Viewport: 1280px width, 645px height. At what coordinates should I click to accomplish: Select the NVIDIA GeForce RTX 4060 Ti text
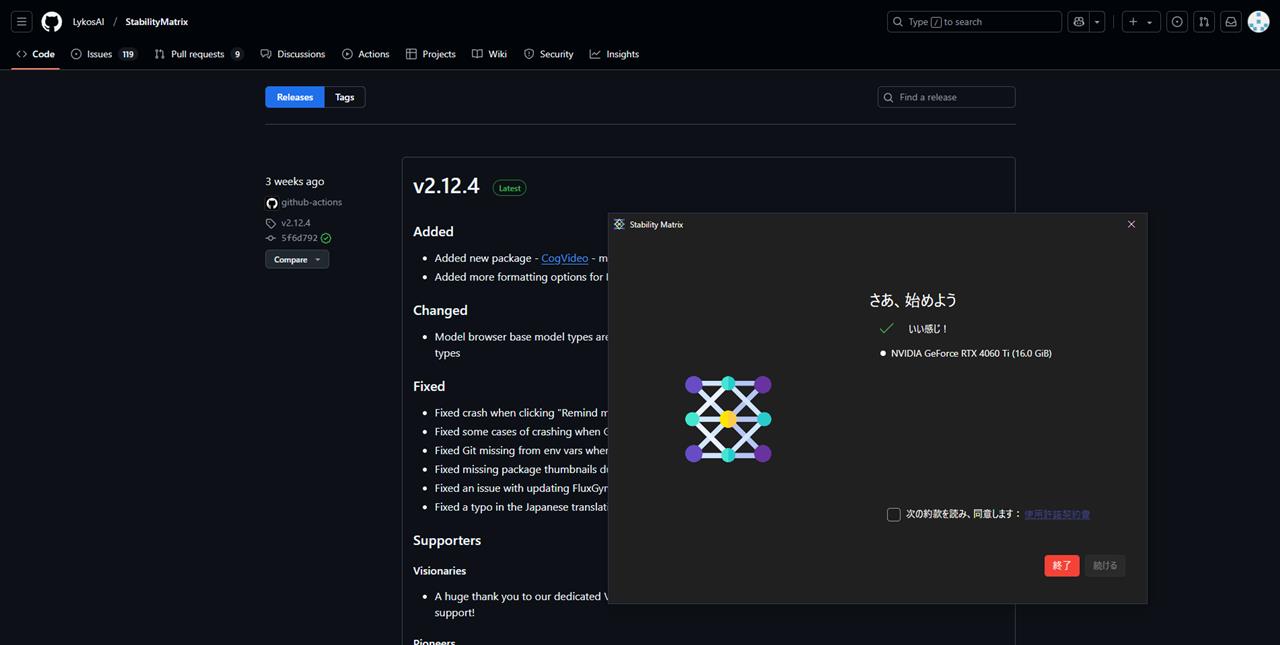coord(971,353)
